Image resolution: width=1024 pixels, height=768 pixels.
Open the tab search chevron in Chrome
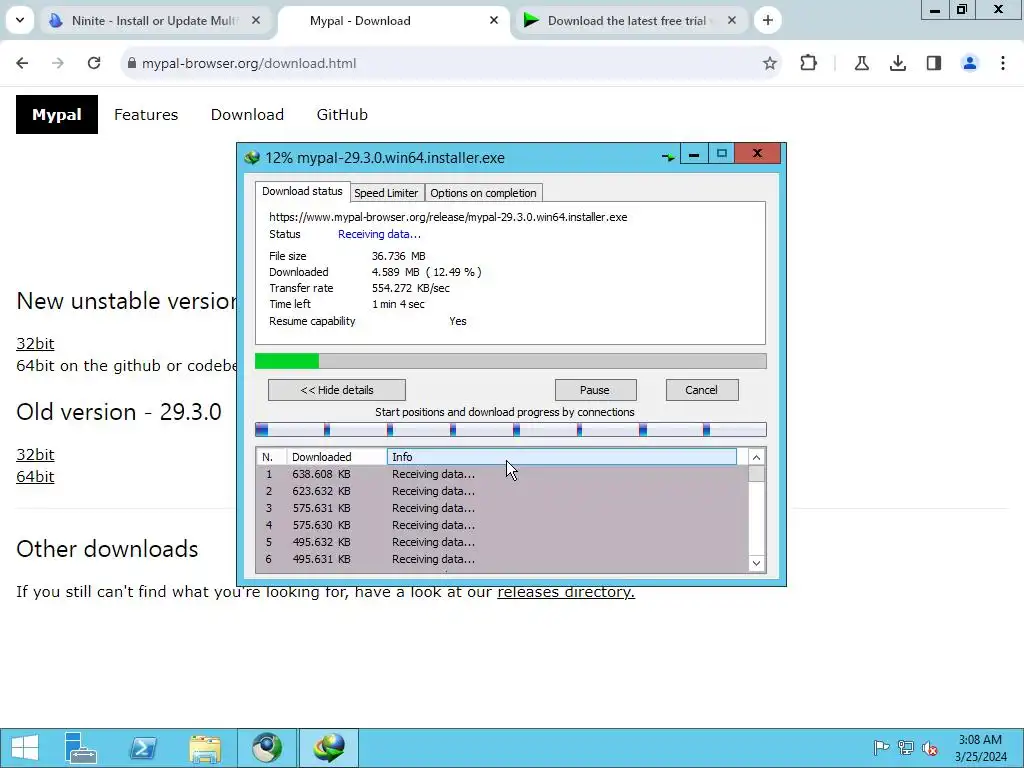[x=20, y=20]
